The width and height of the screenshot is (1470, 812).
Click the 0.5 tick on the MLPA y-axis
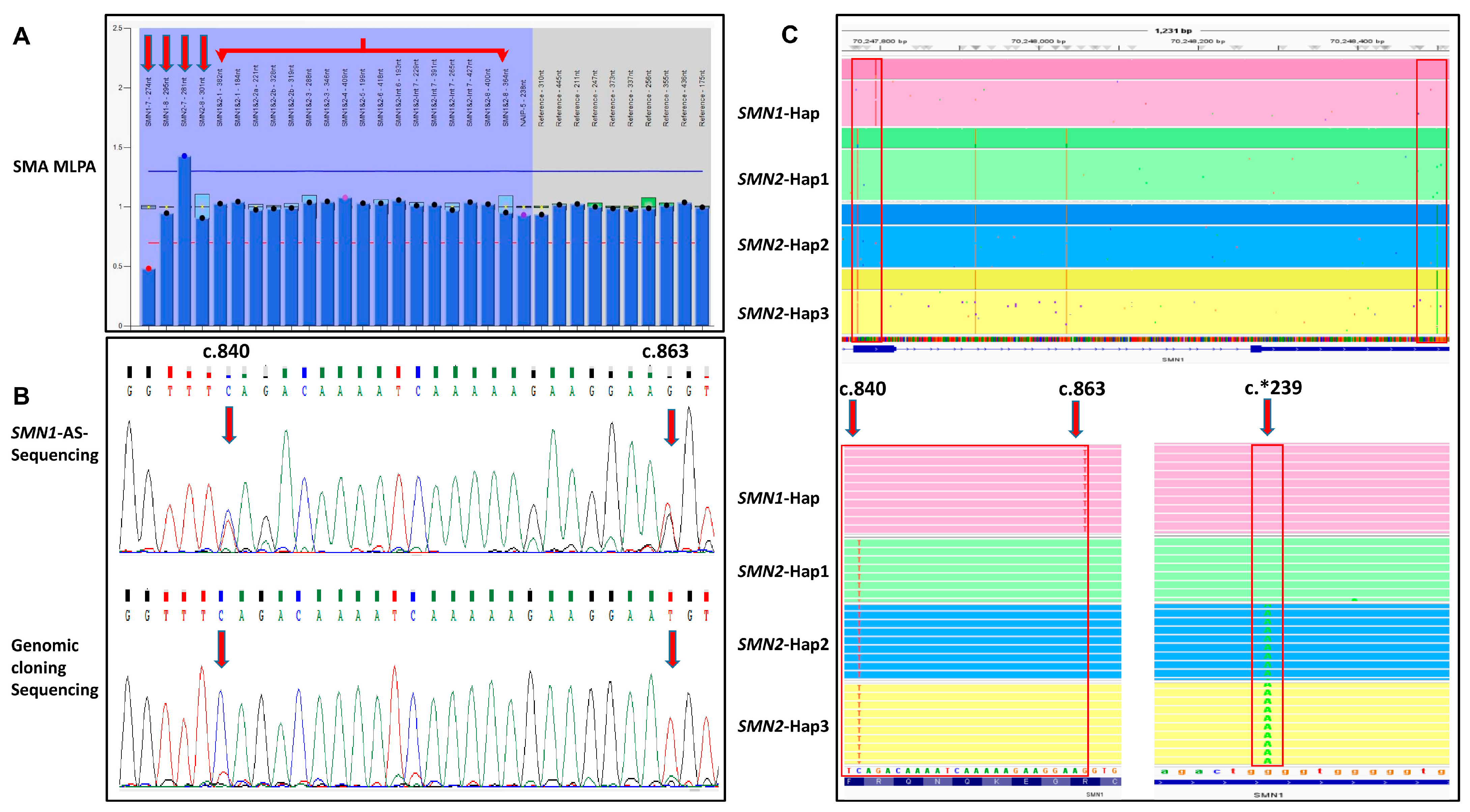[118, 266]
